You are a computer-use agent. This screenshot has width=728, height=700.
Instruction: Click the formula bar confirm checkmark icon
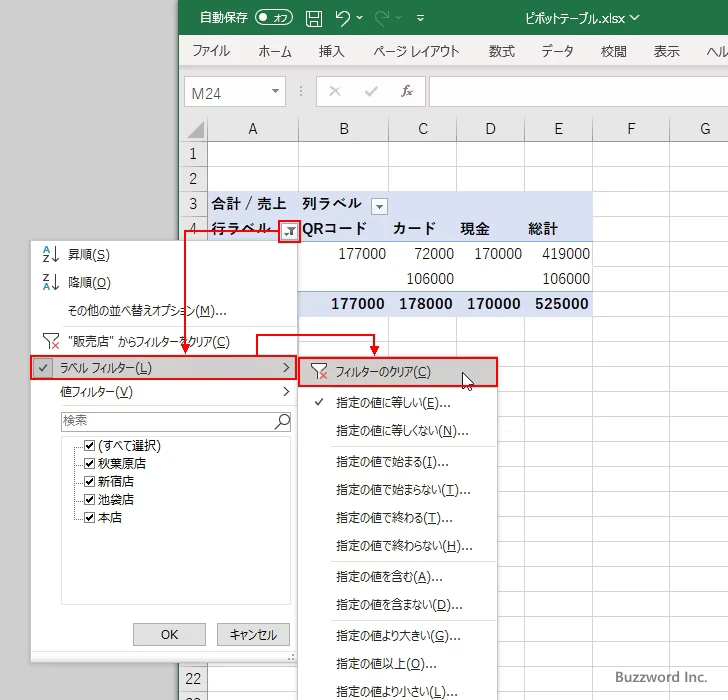click(371, 91)
